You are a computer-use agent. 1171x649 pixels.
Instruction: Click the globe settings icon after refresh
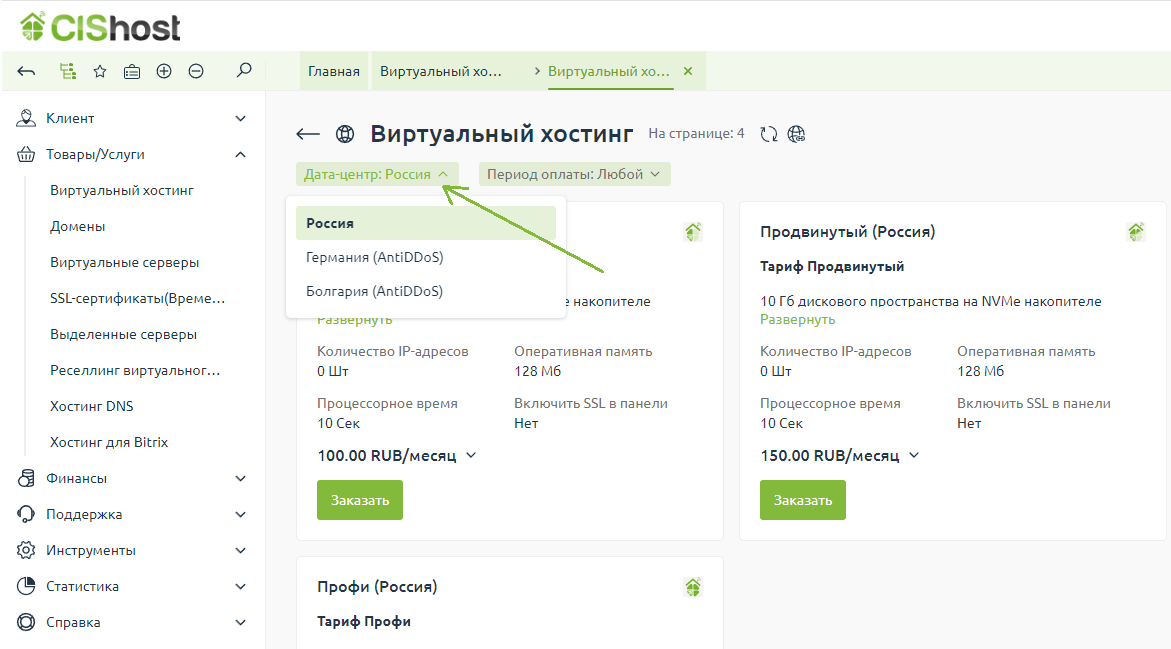tap(797, 134)
